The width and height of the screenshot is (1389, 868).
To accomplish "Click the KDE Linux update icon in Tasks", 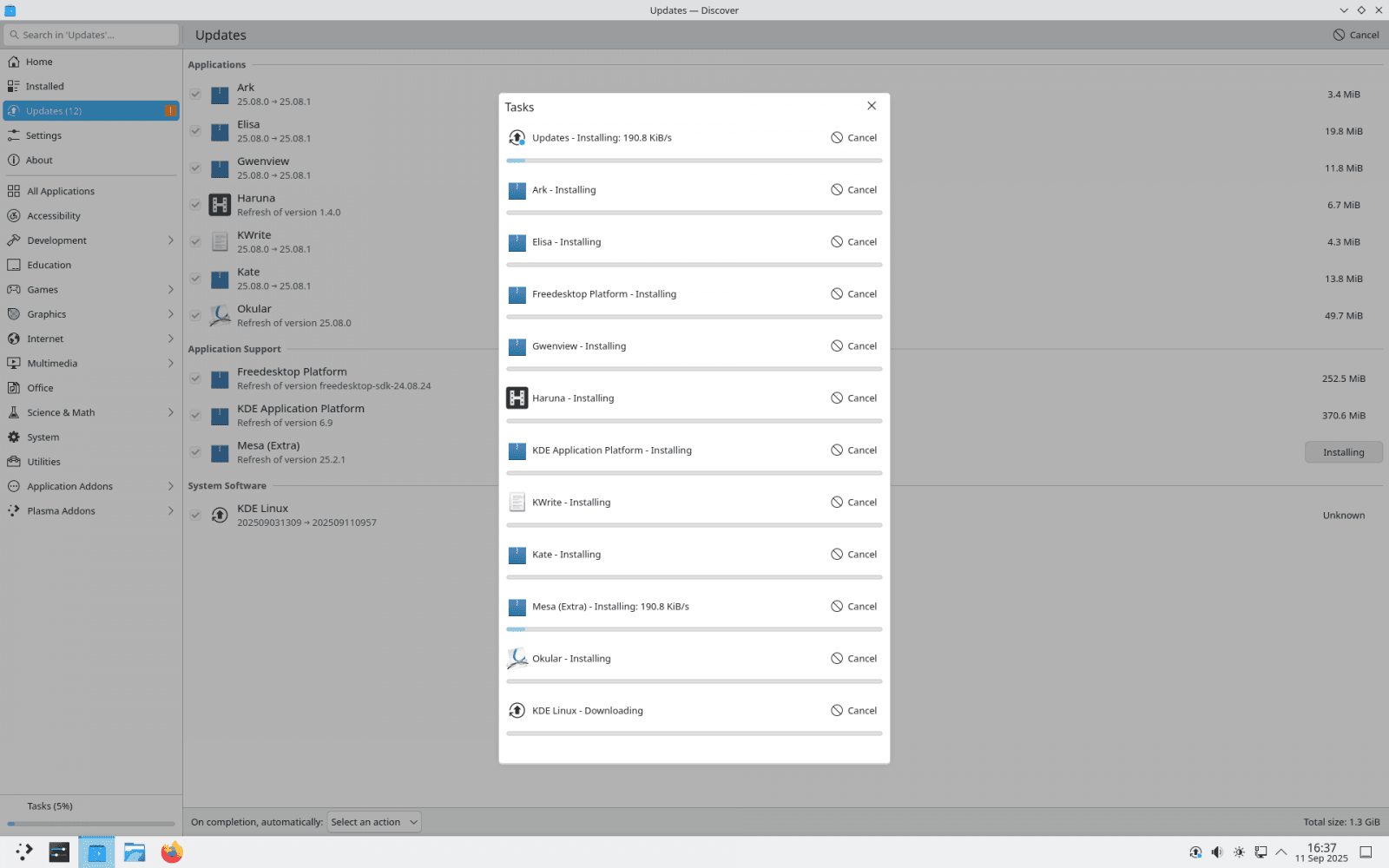I will 517,711.
